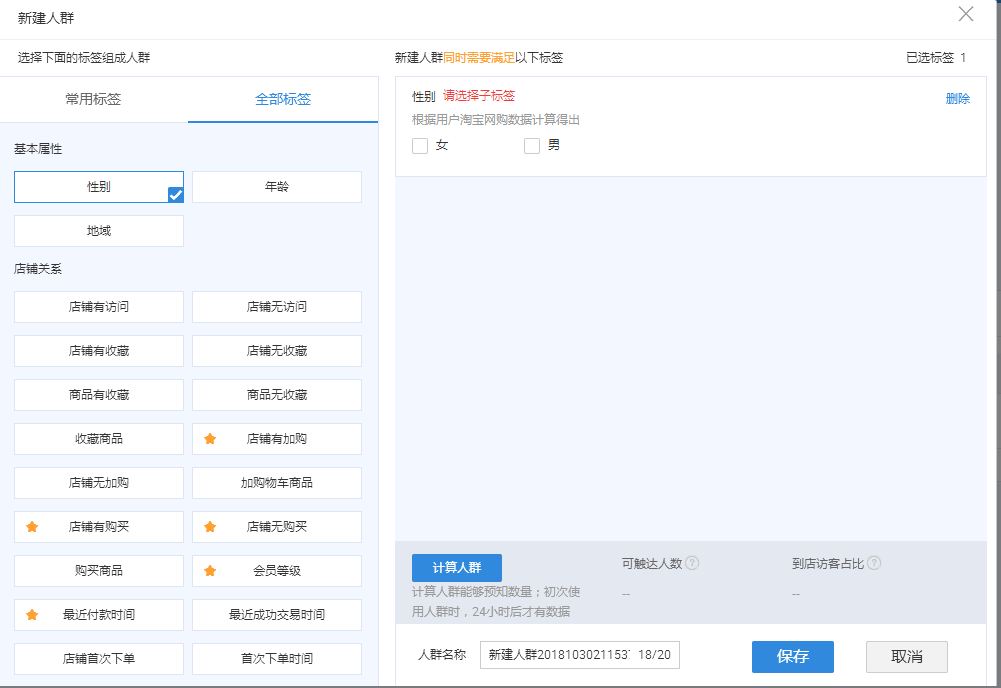Cancel with the 取消 button
The height and width of the screenshot is (688, 1001).
906,657
